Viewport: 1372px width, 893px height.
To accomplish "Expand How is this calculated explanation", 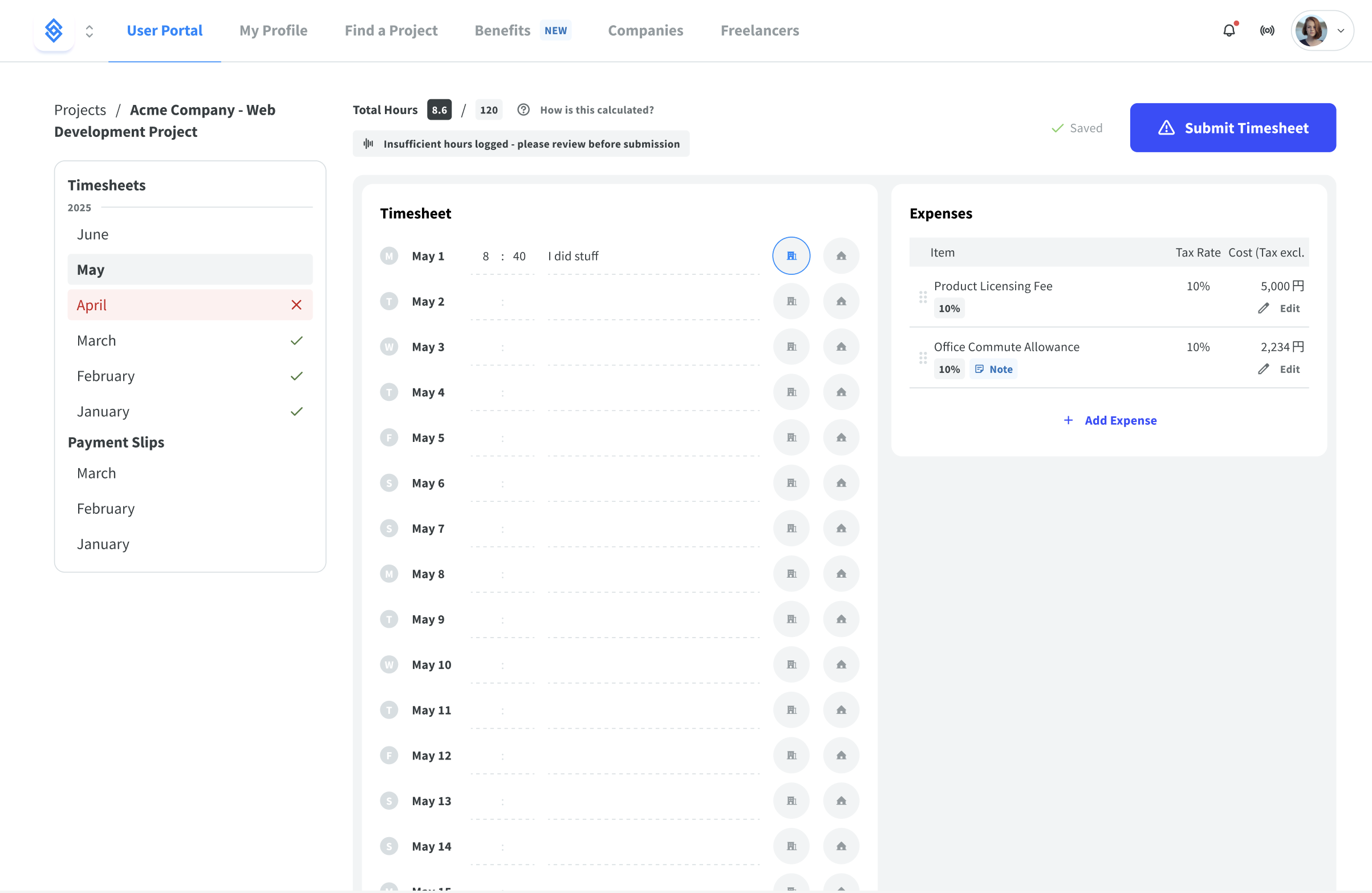I will (x=596, y=109).
